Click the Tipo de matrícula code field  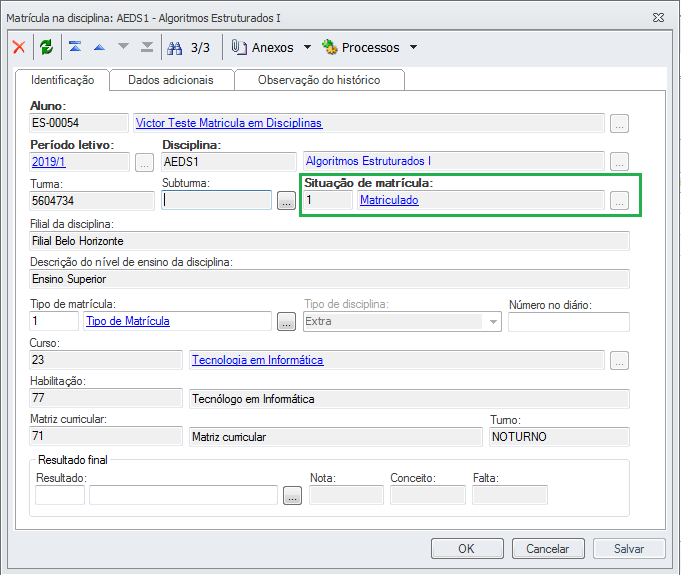coord(54,321)
